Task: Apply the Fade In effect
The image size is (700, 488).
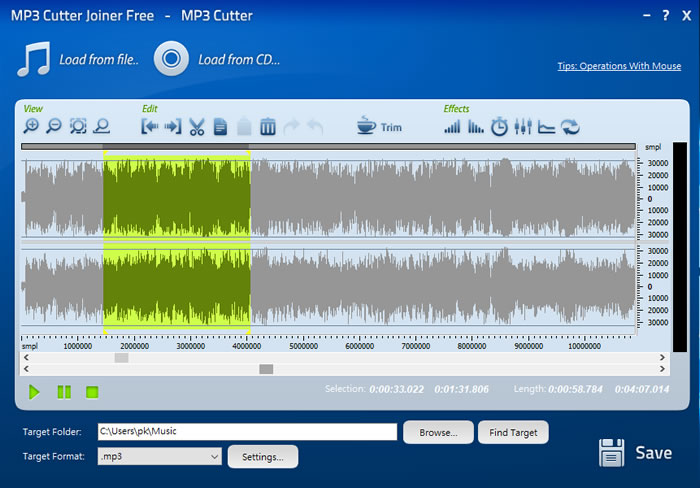Action: [452, 127]
